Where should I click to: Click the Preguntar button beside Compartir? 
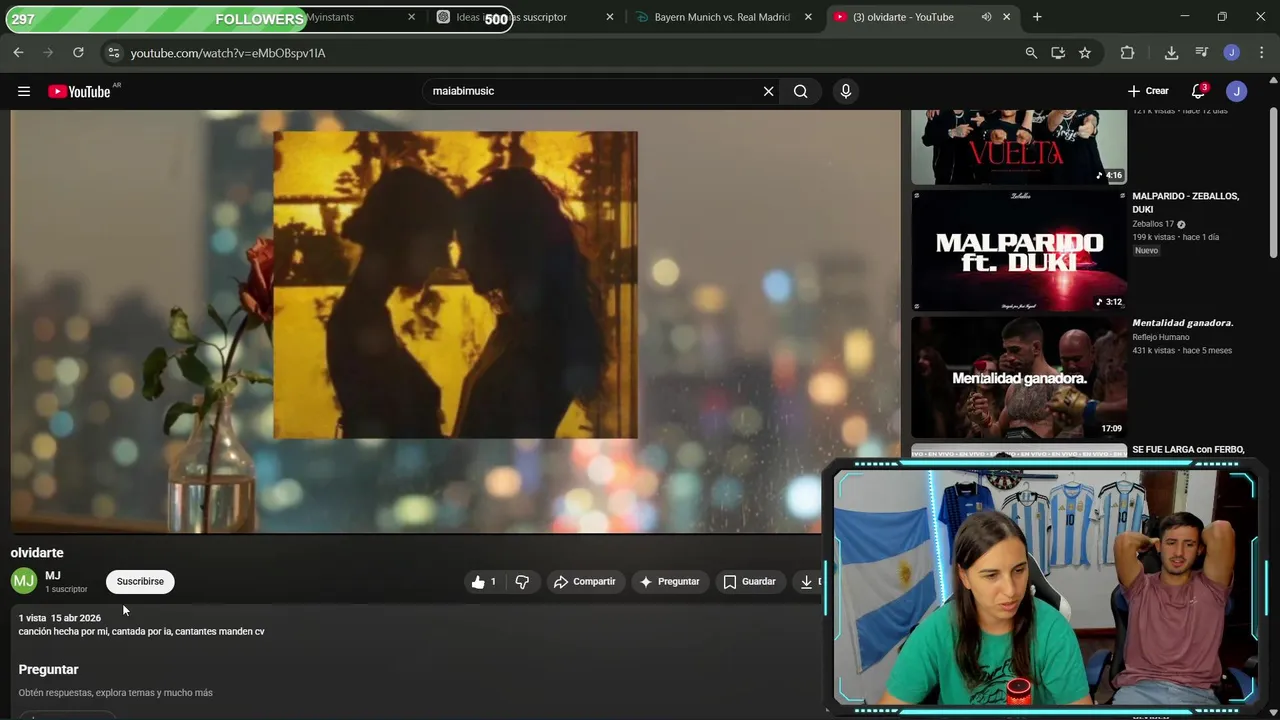tap(670, 582)
